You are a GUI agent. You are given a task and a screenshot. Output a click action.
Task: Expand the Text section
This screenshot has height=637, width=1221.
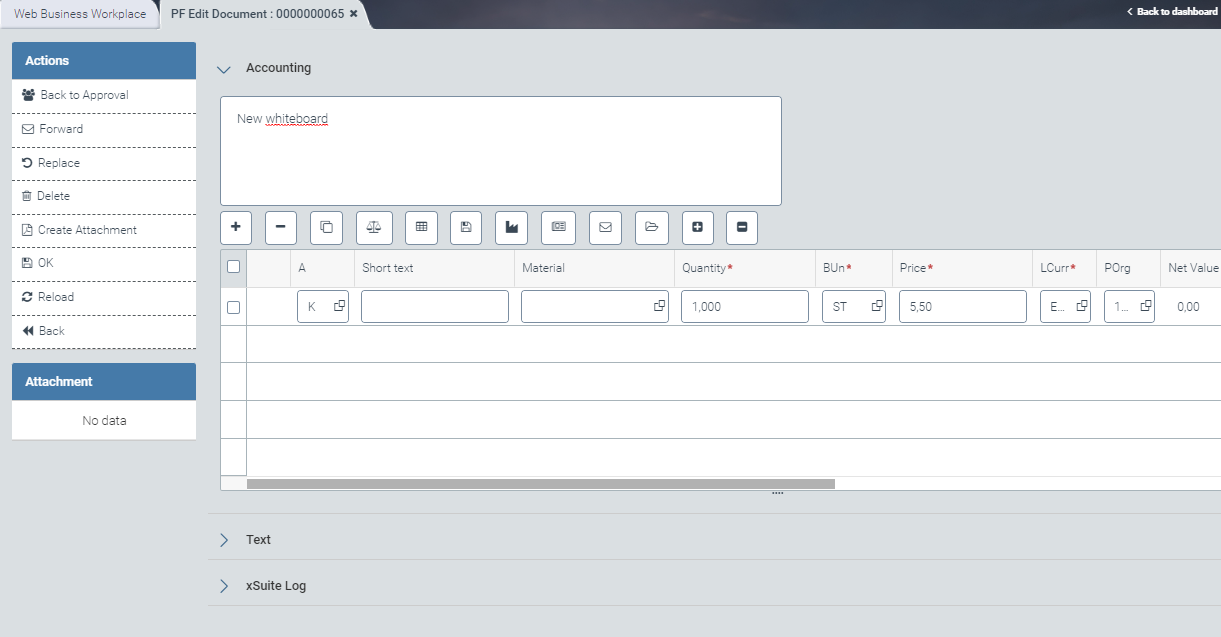(x=223, y=539)
